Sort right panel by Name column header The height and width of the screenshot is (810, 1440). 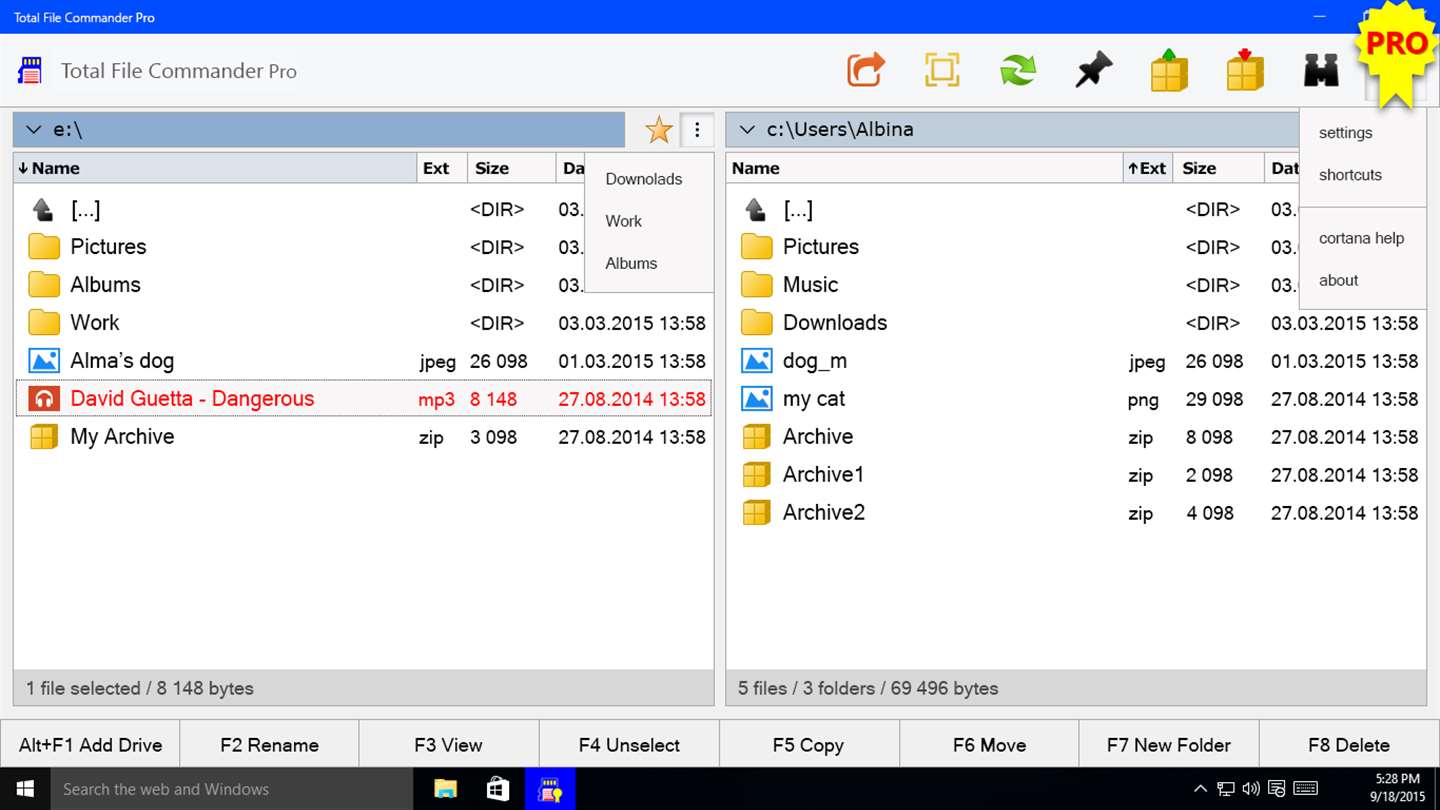pyautogui.click(x=925, y=168)
